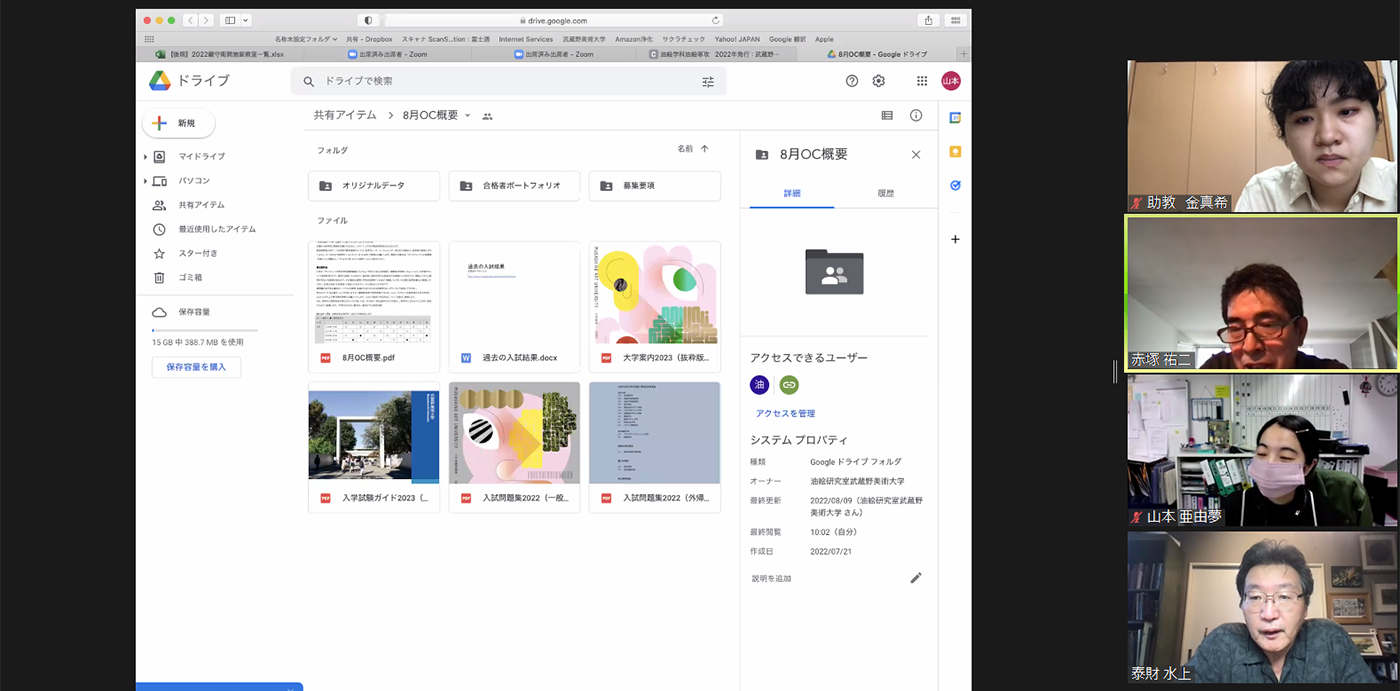The height and width of the screenshot is (691, 1400).
Task: Click the Safari share button
Action: point(929,20)
